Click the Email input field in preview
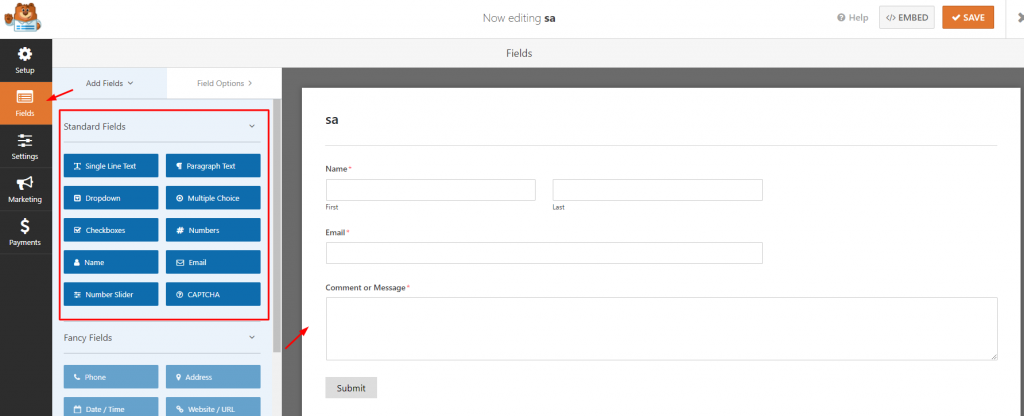Screen dimensions: 1024x416 tap(544, 253)
